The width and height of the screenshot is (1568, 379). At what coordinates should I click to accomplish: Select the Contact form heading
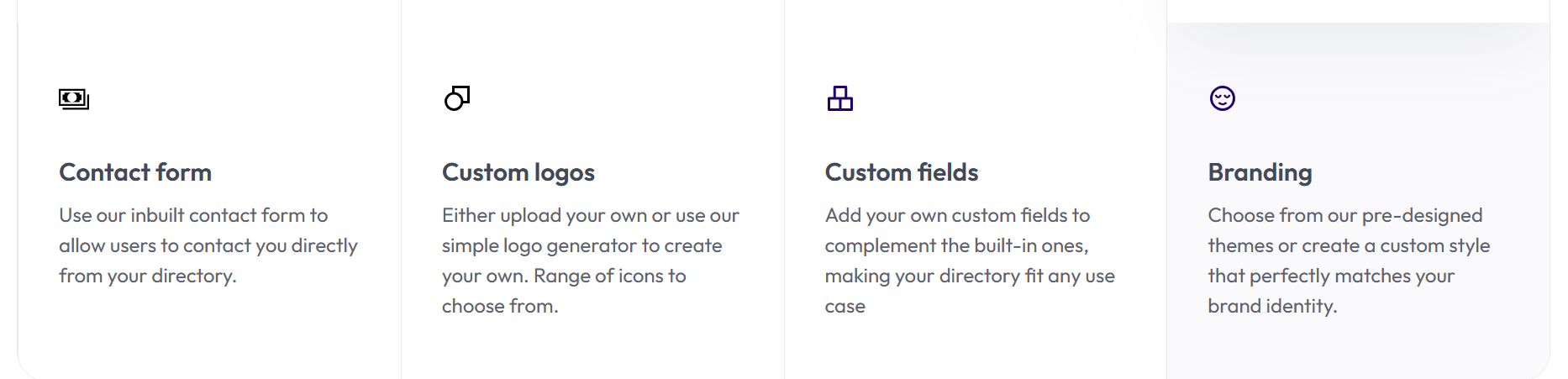[x=135, y=172]
